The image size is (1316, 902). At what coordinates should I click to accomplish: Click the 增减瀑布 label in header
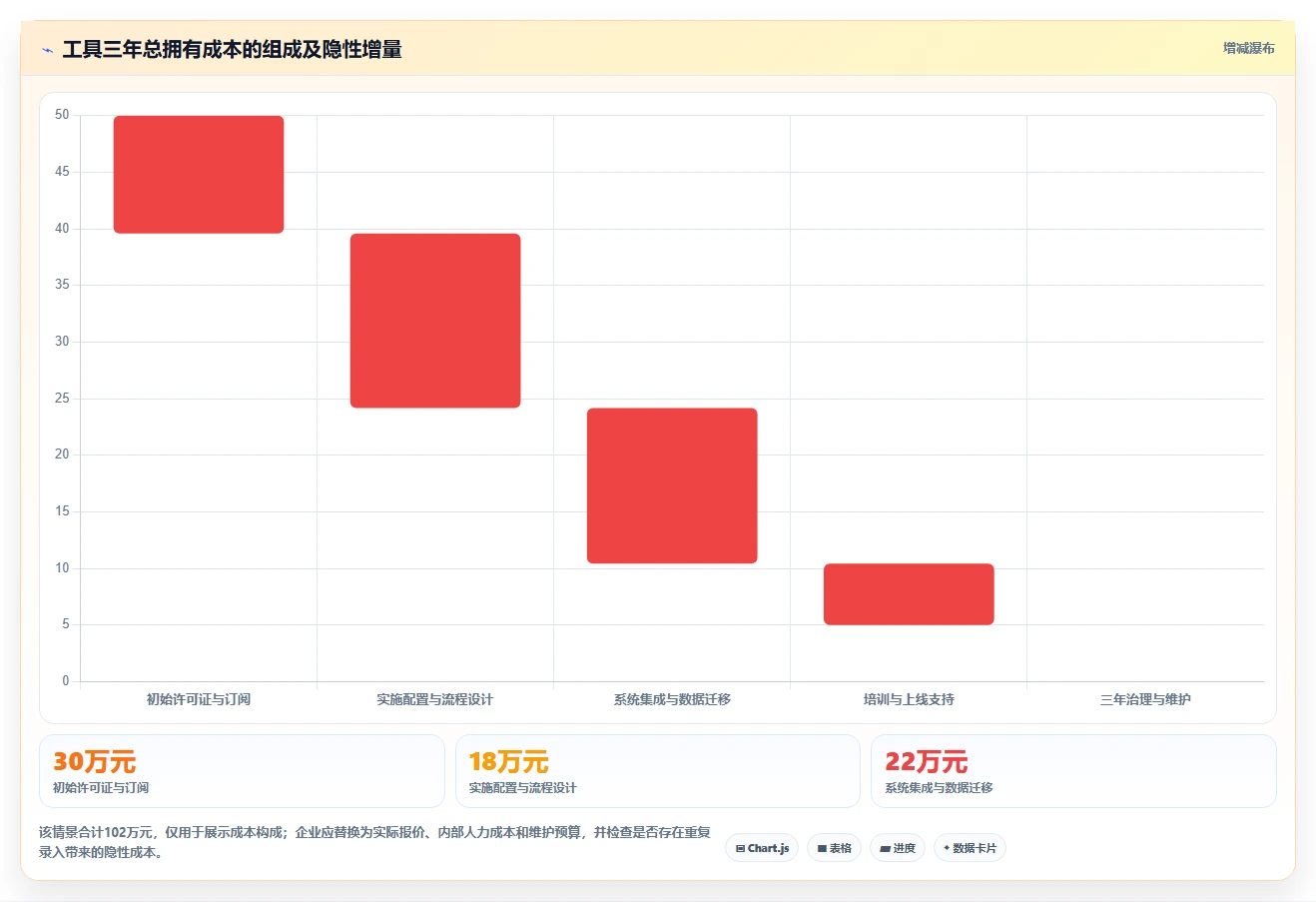(x=1248, y=48)
